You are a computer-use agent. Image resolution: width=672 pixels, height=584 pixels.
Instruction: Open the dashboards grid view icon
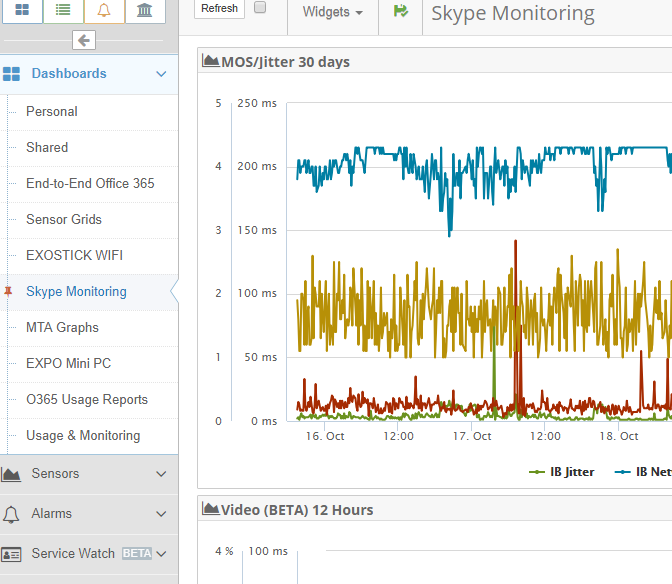tap(22, 10)
